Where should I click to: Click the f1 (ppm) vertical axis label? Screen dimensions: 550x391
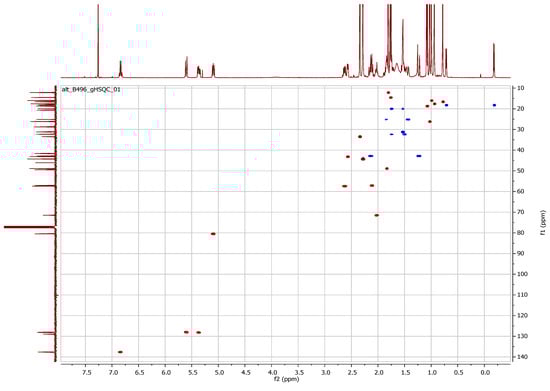click(x=543, y=222)
